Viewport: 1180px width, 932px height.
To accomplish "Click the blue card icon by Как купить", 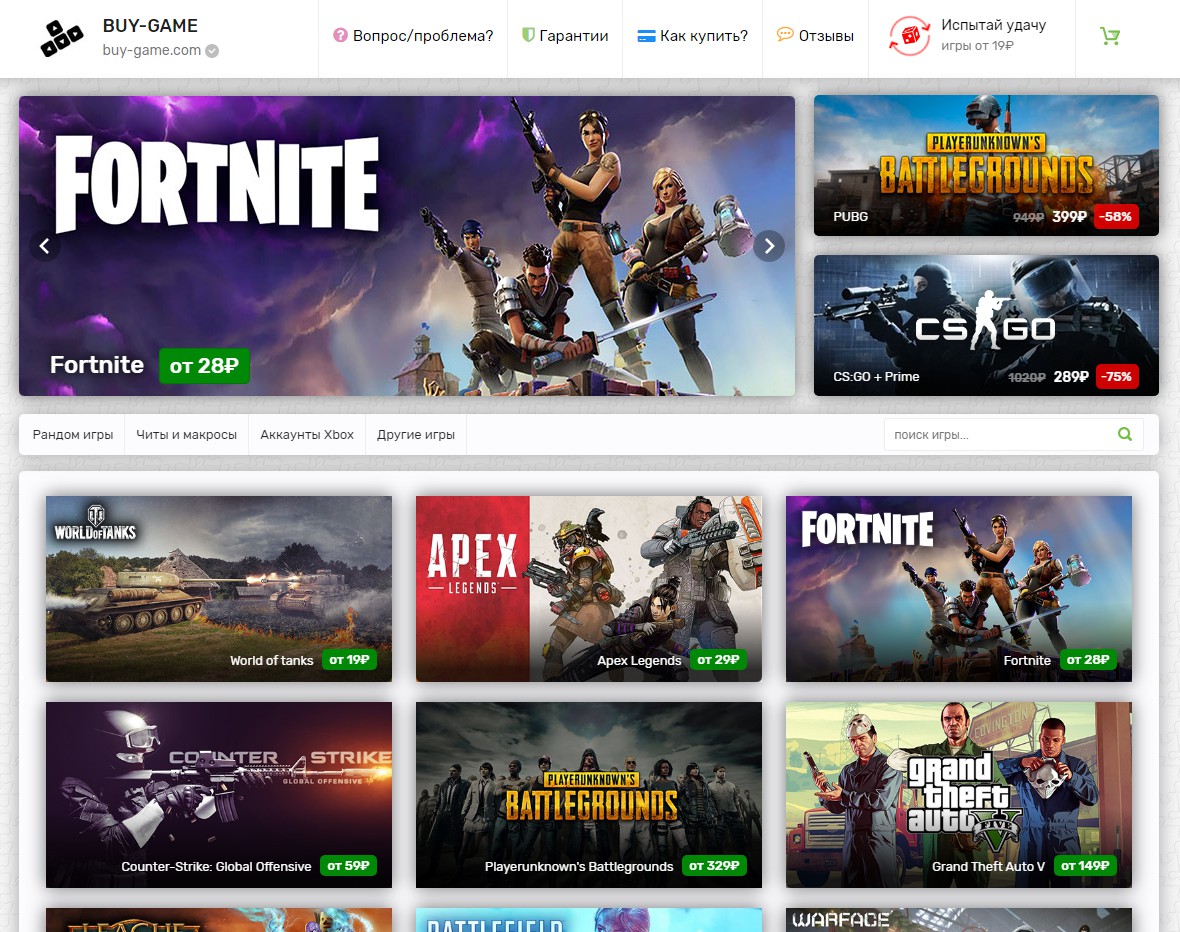I will pyautogui.click(x=646, y=35).
